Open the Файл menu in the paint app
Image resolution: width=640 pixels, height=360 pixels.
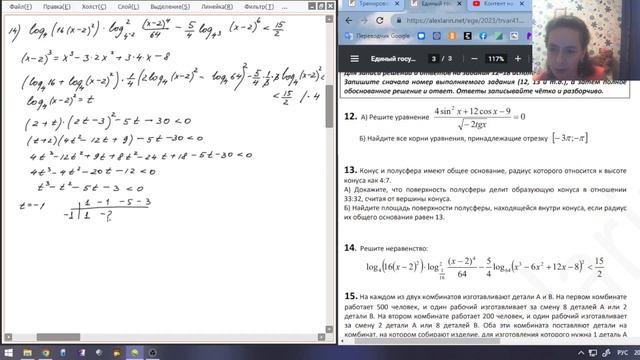coord(20,7)
